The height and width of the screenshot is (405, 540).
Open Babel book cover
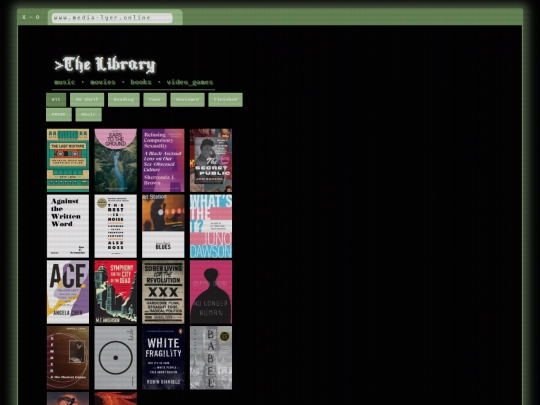[x=211, y=358]
